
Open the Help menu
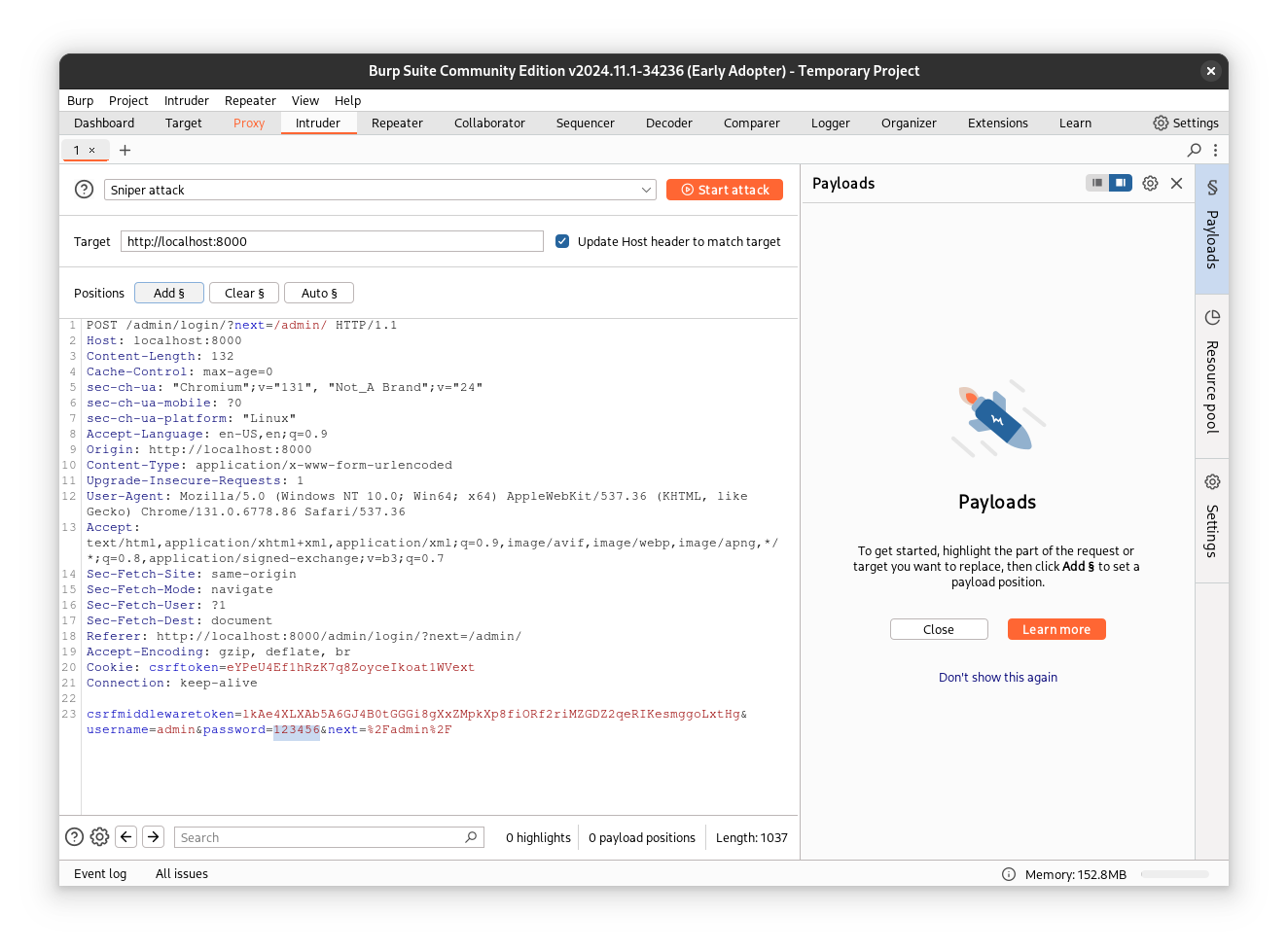(x=348, y=100)
